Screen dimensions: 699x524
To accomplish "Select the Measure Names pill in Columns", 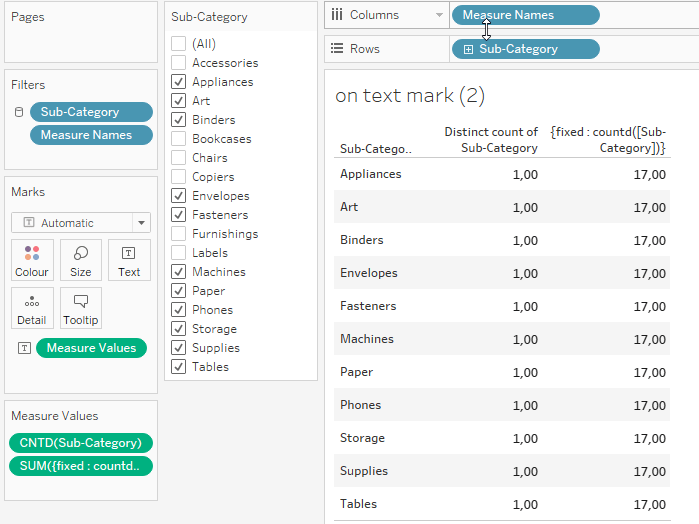I will 526,15.
